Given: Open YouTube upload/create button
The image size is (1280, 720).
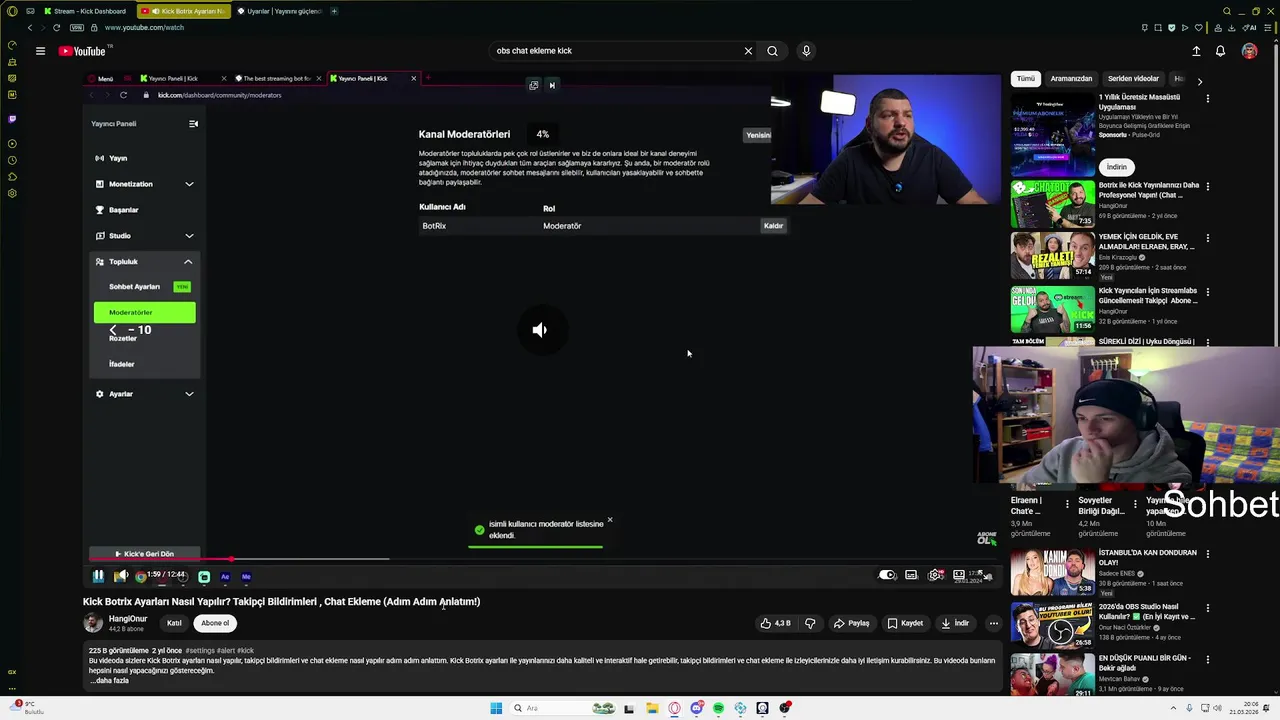Looking at the screenshot, I should point(1196,51).
